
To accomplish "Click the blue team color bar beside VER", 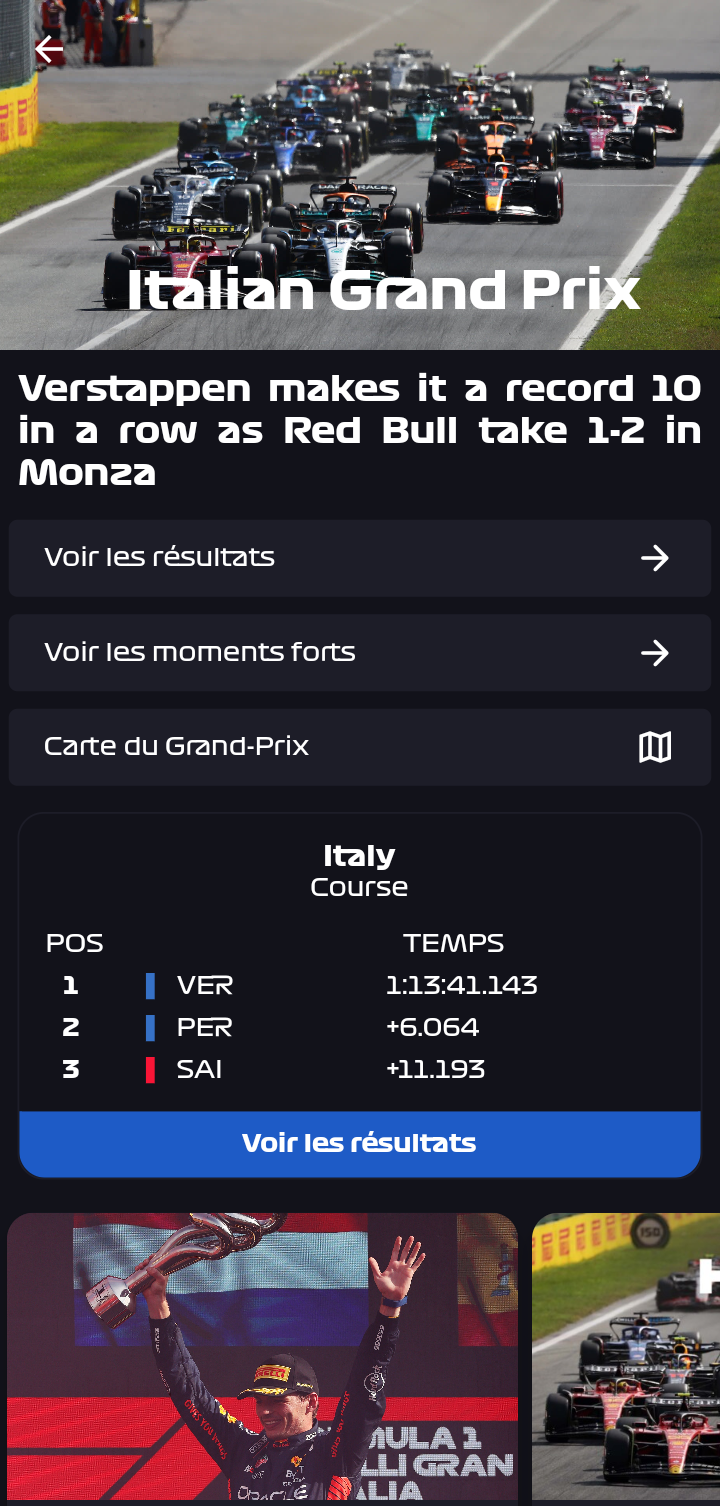I will pyautogui.click(x=150, y=986).
